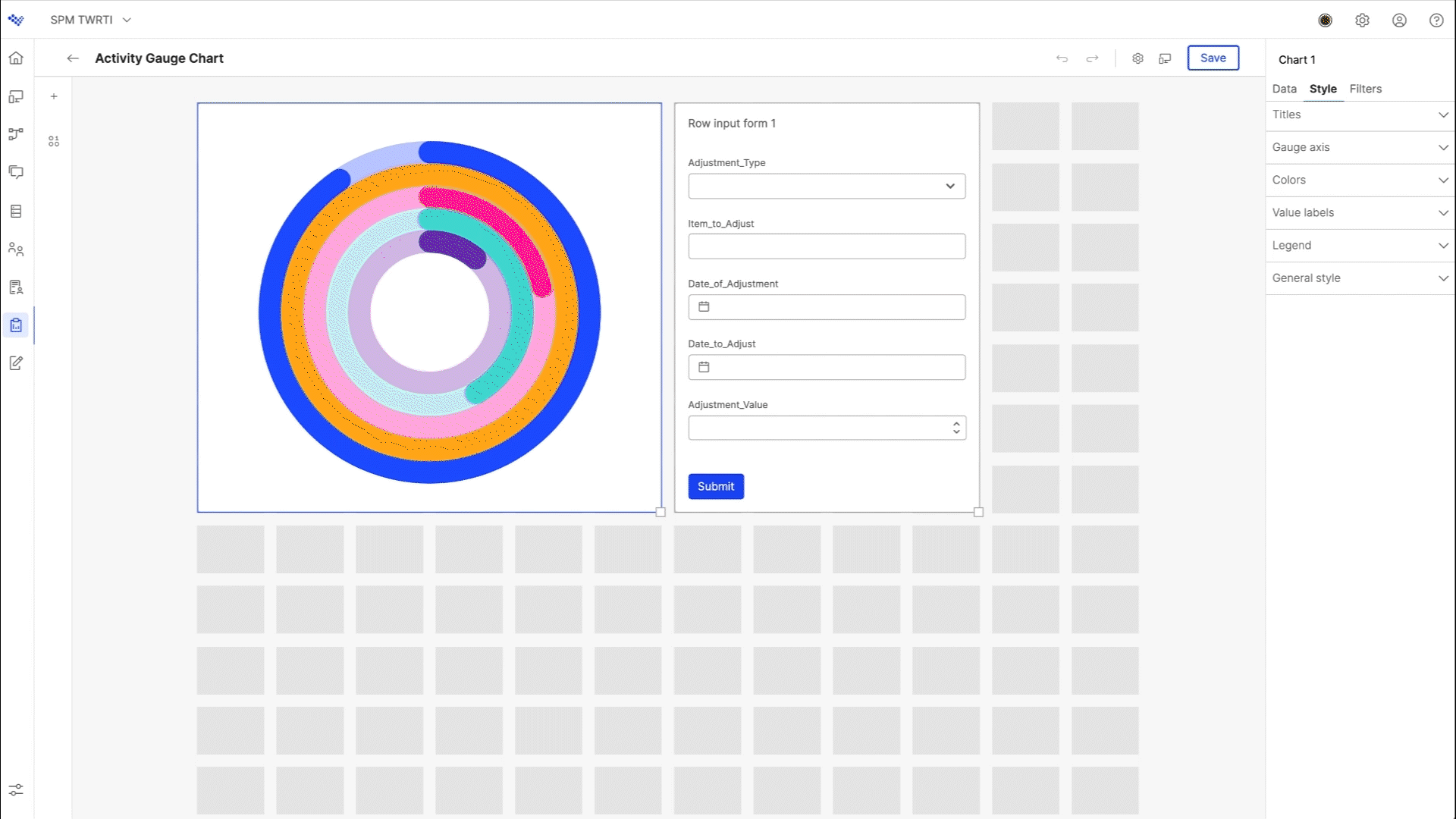Open the comments panel icon
The height and width of the screenshot is (819, 1456).
coord(16,172)
